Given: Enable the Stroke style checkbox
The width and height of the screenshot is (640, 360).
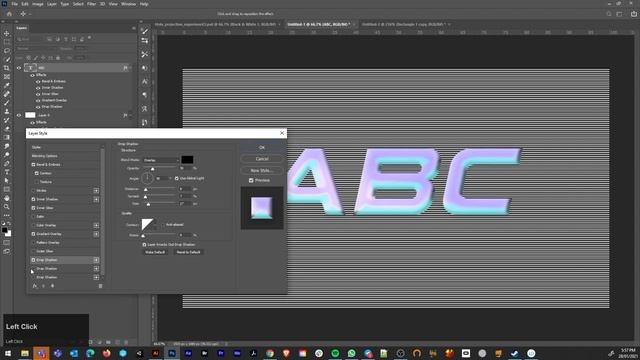Looking at the screenshot, I should point(33,191).
